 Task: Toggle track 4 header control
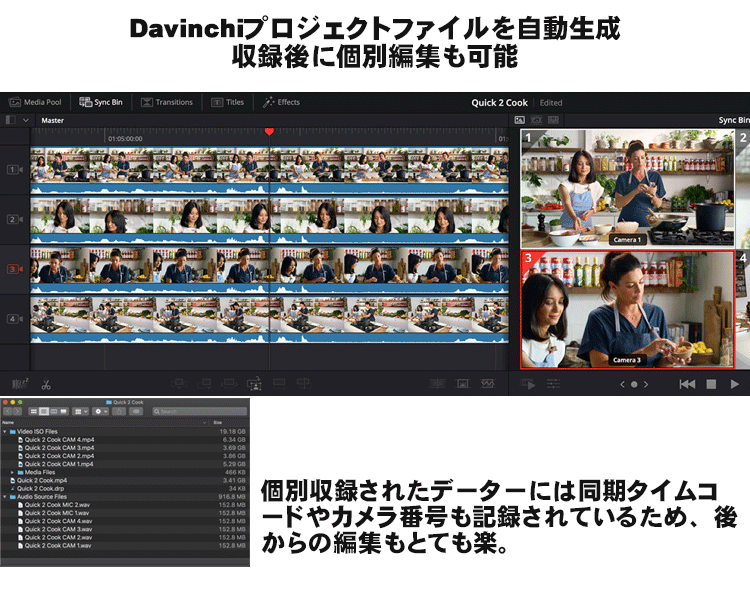14,319
